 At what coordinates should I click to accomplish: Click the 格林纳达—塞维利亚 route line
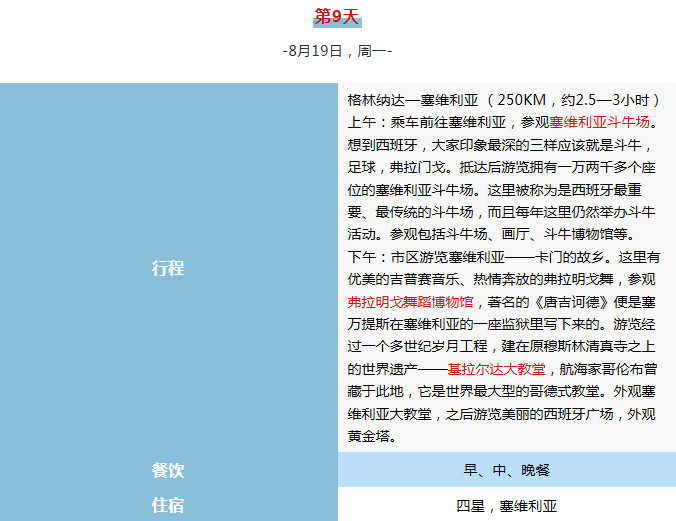[412, 100]
